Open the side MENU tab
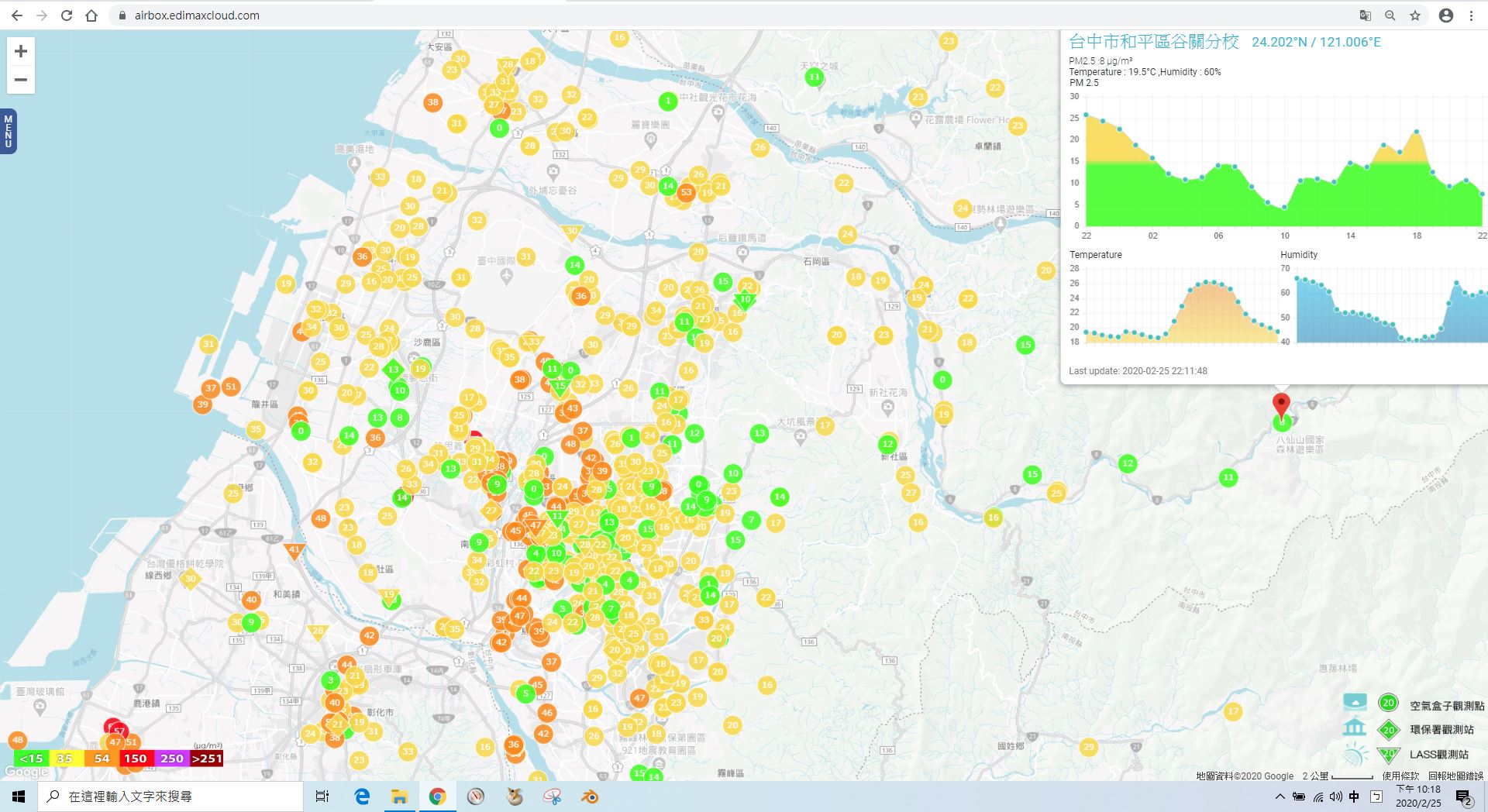 (x=9, y=132)
